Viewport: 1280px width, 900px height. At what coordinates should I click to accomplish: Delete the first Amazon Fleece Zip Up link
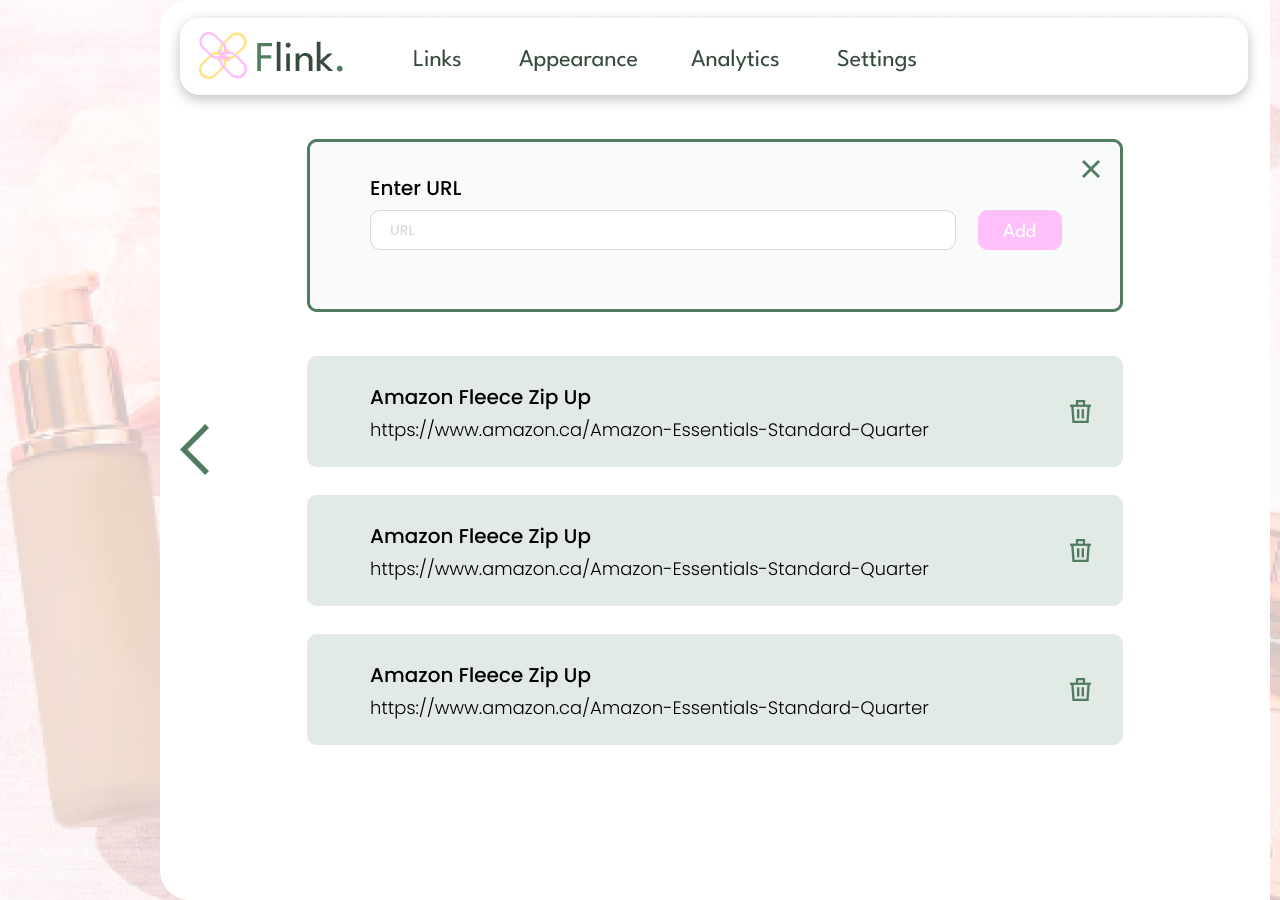point(1080,411)
